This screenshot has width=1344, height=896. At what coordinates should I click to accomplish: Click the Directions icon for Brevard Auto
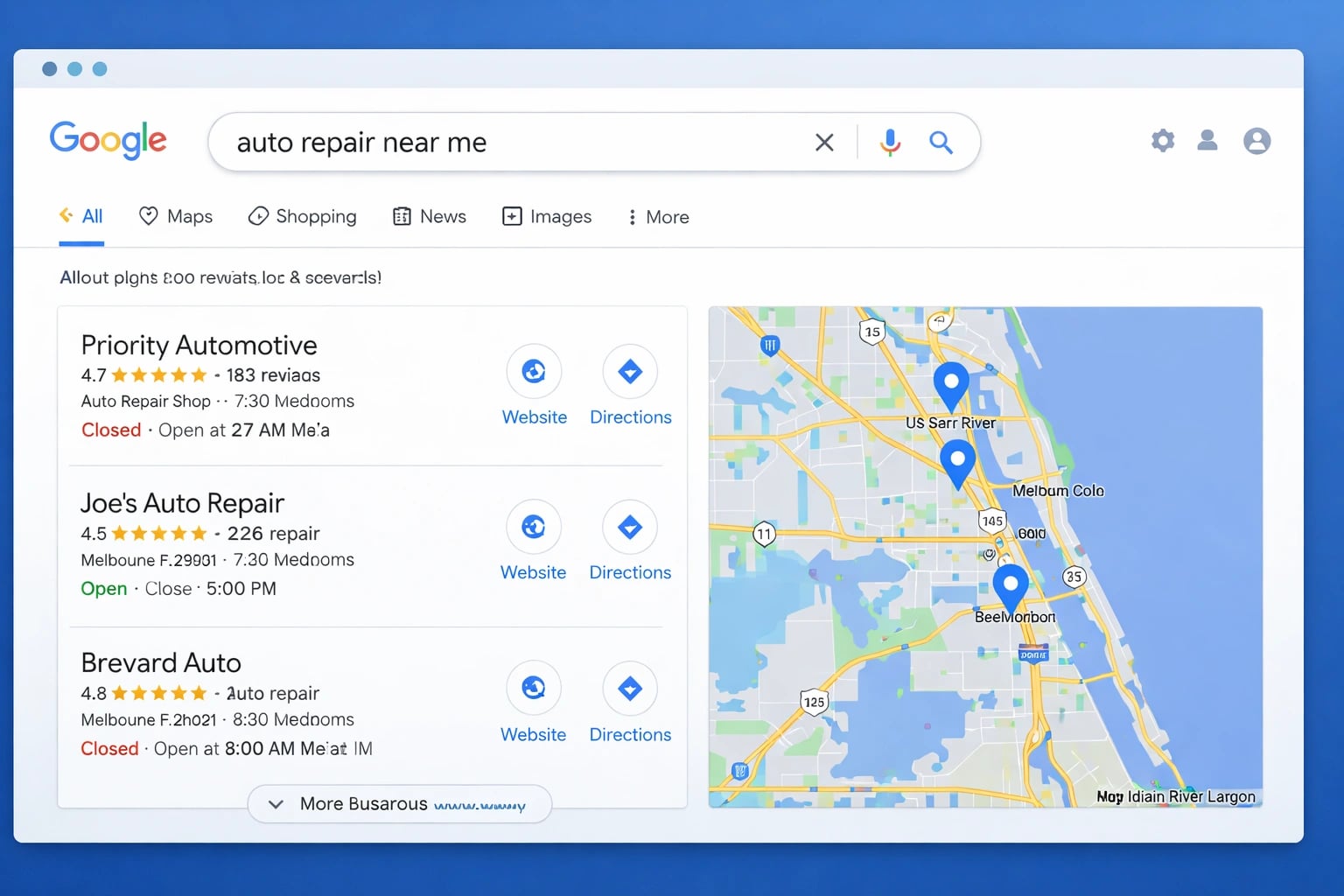(629, 689)
